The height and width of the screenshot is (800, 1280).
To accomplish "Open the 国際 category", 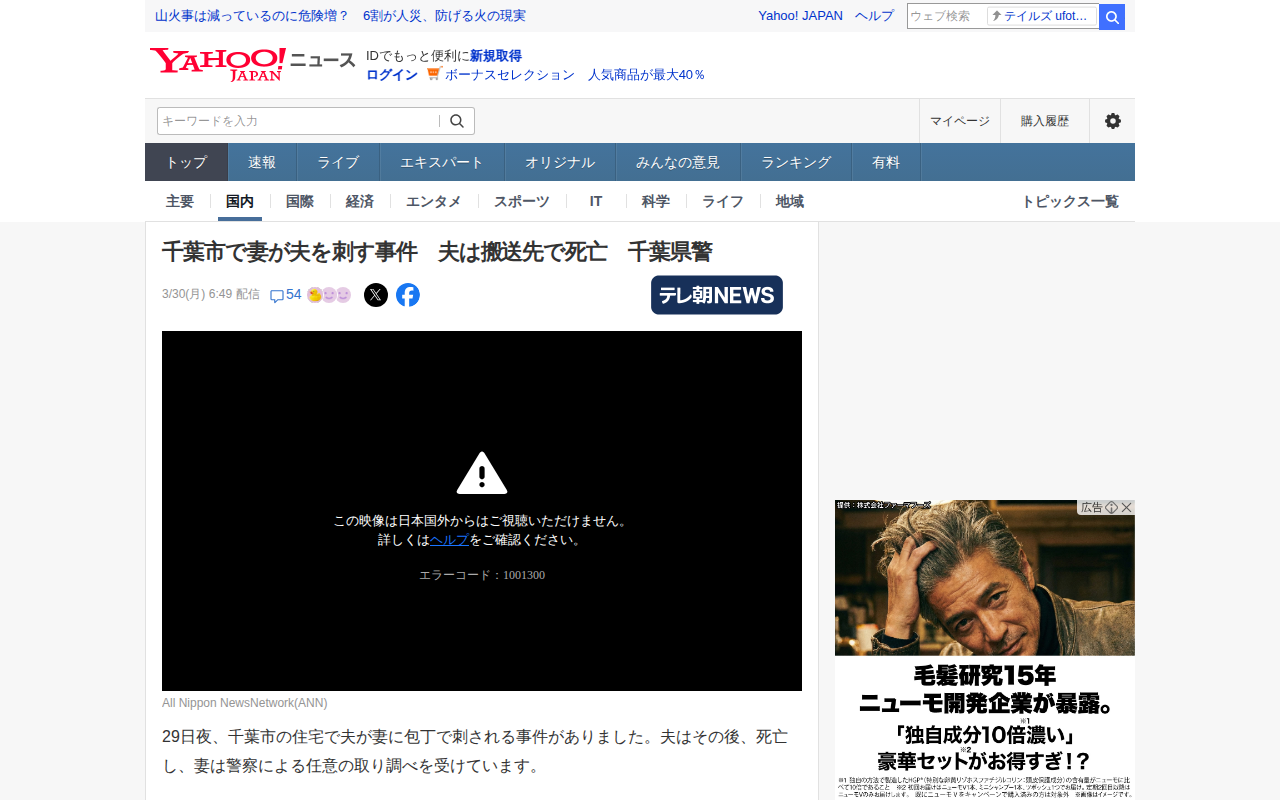I will click(300, 201).
